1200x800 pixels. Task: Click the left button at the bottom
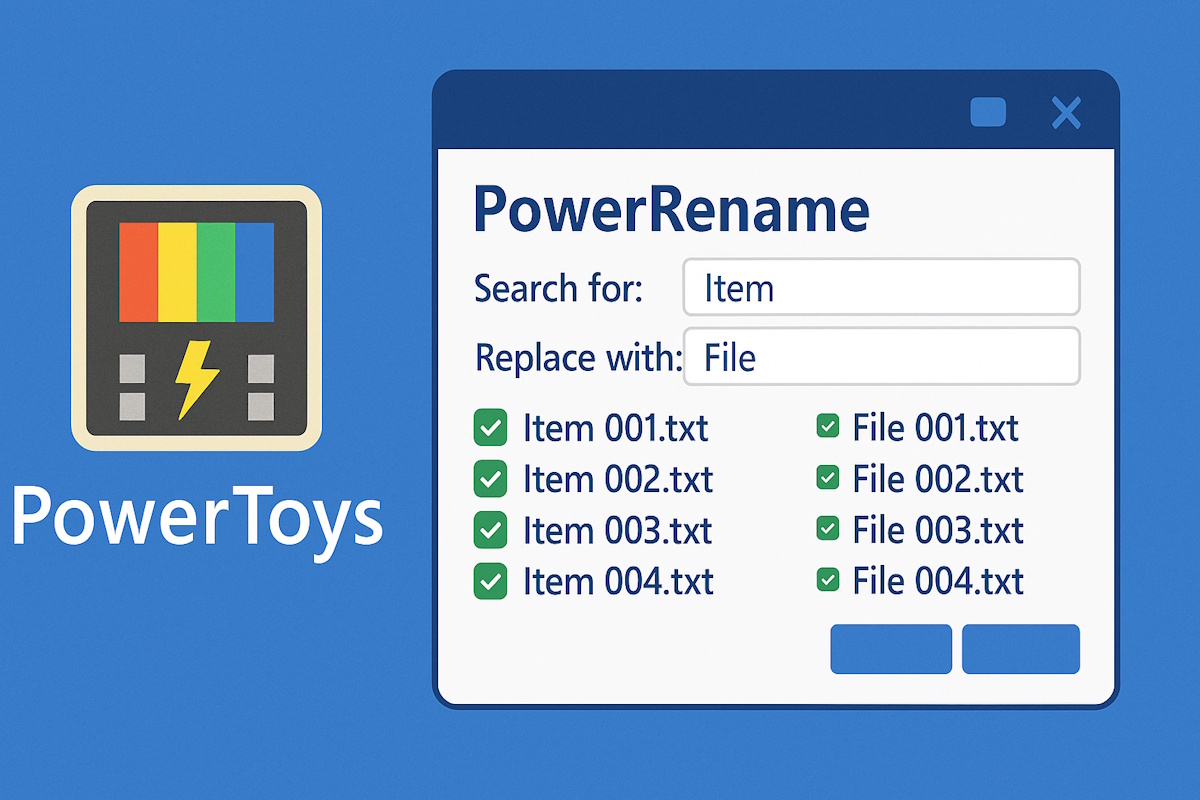point(890,649)
